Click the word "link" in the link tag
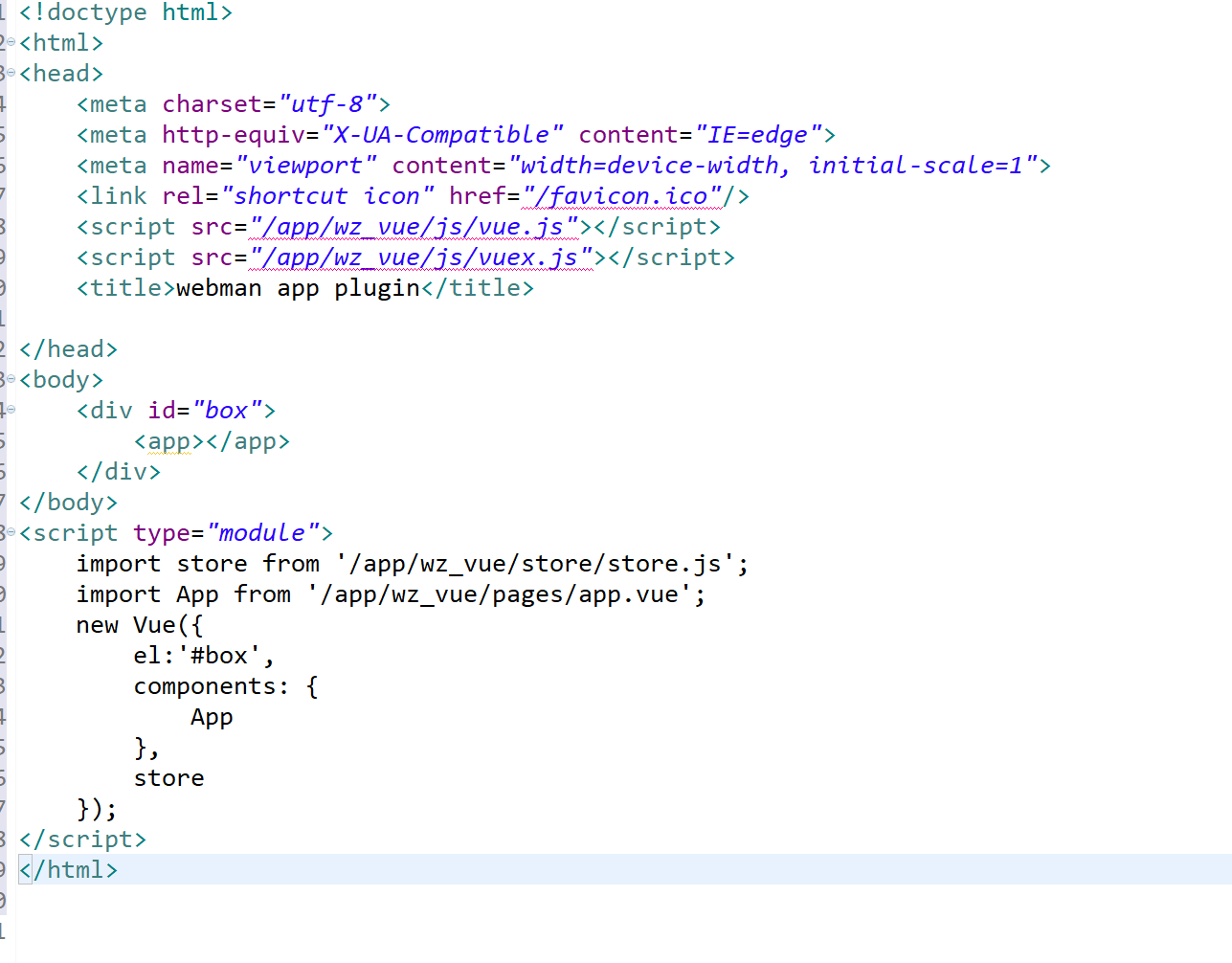The height and width of the screenshot is (963, 1232). pos(119,196)
